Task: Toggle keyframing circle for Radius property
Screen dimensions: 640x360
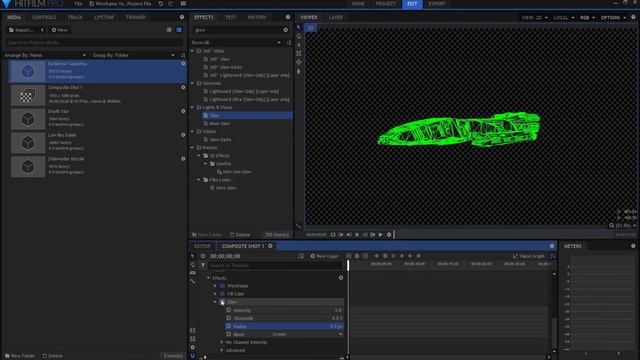Action: [229, 326]
